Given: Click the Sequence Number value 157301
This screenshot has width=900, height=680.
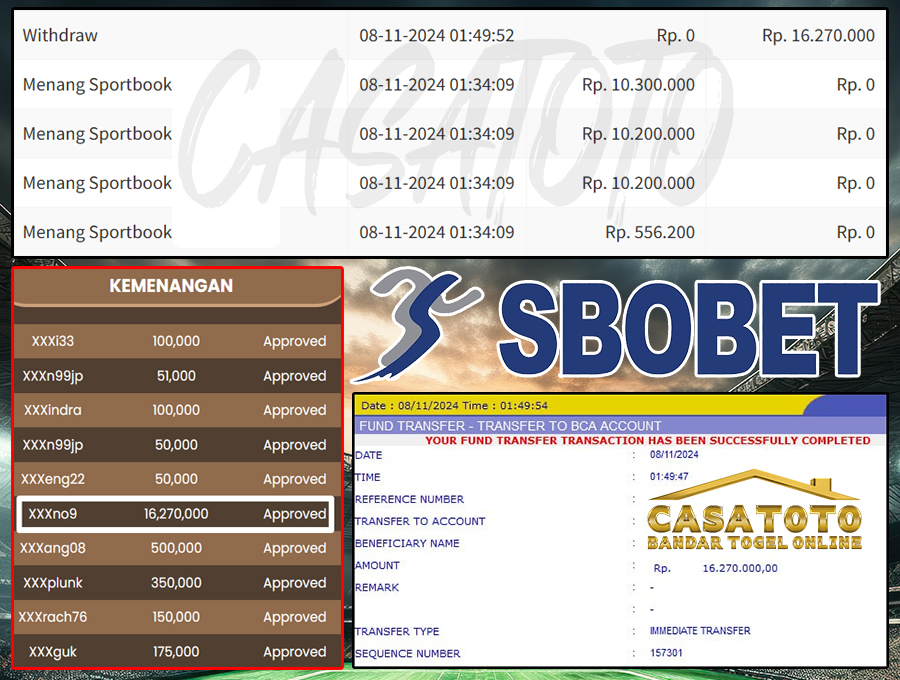Looking at the screenshot, I should pyautogui.click(x=667, y=654).
